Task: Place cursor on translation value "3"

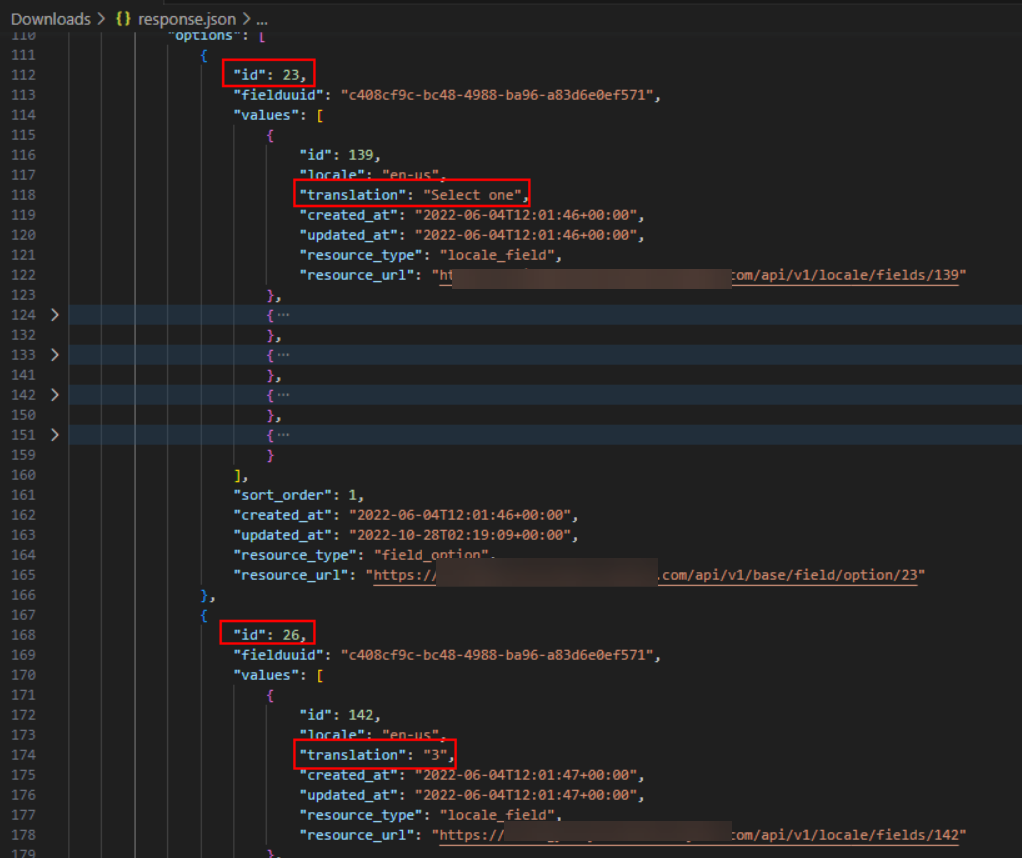Action: tap(439, 755)
